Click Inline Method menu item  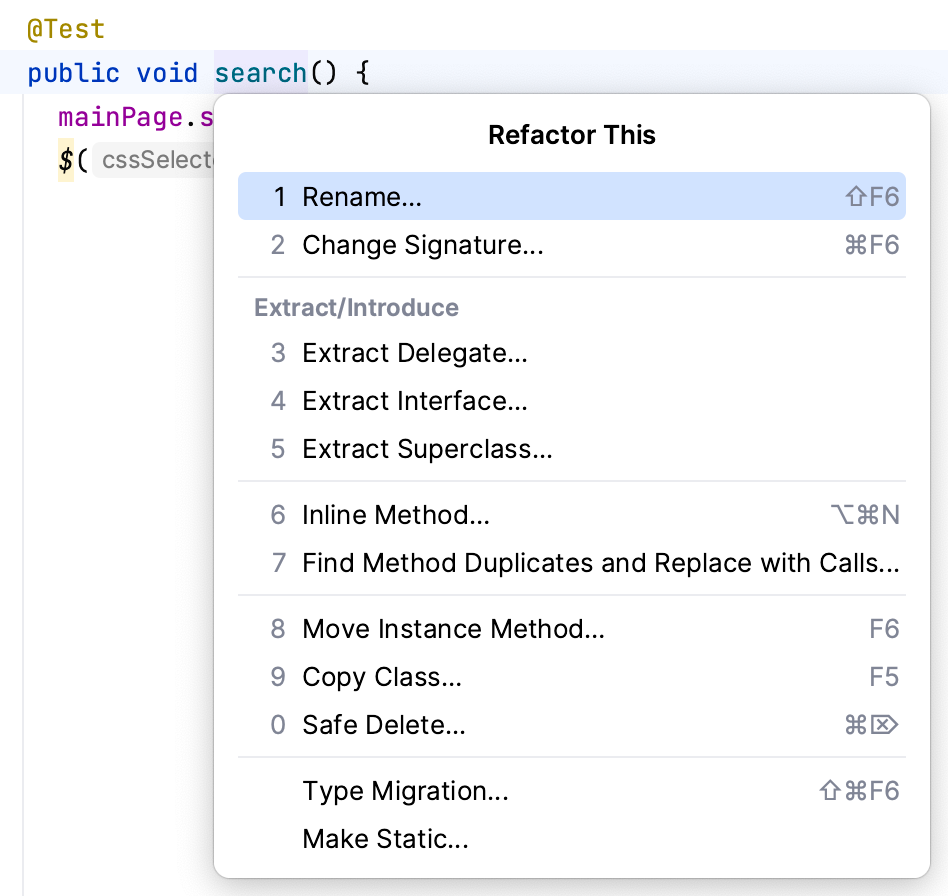tap(395, 515)
